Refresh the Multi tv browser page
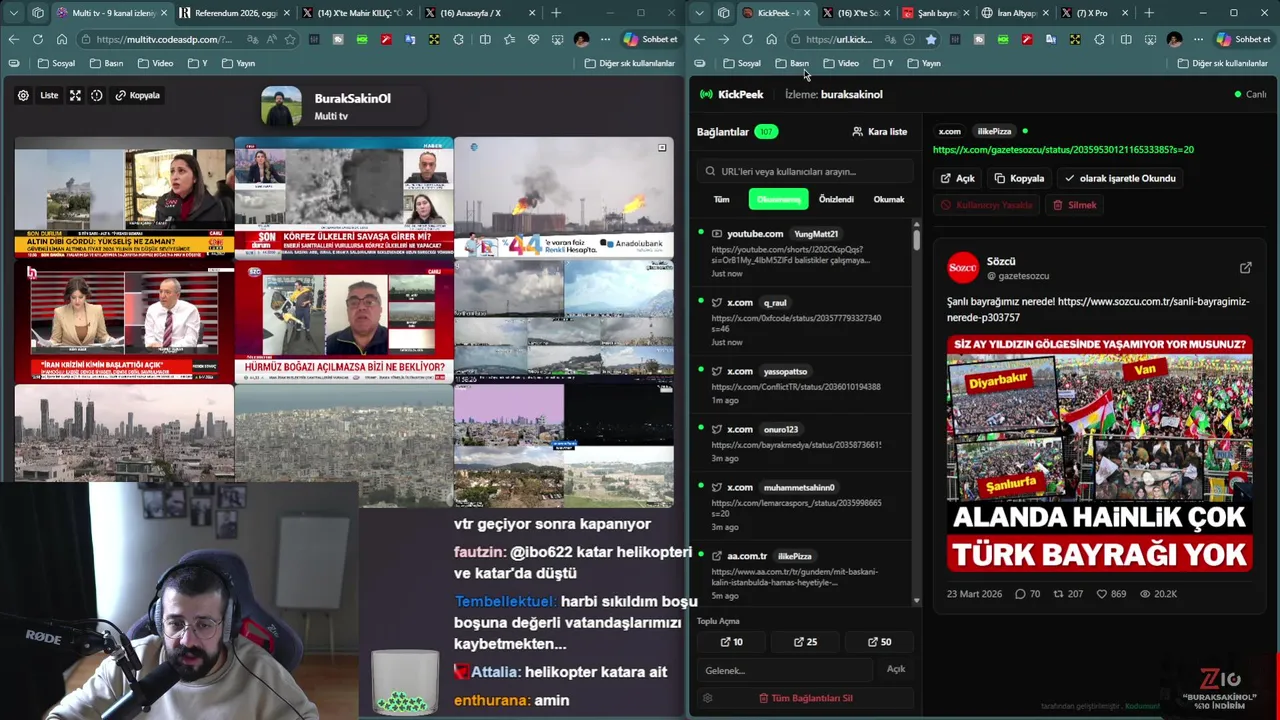Screen dimensions: 1280x720 point(38,39)
